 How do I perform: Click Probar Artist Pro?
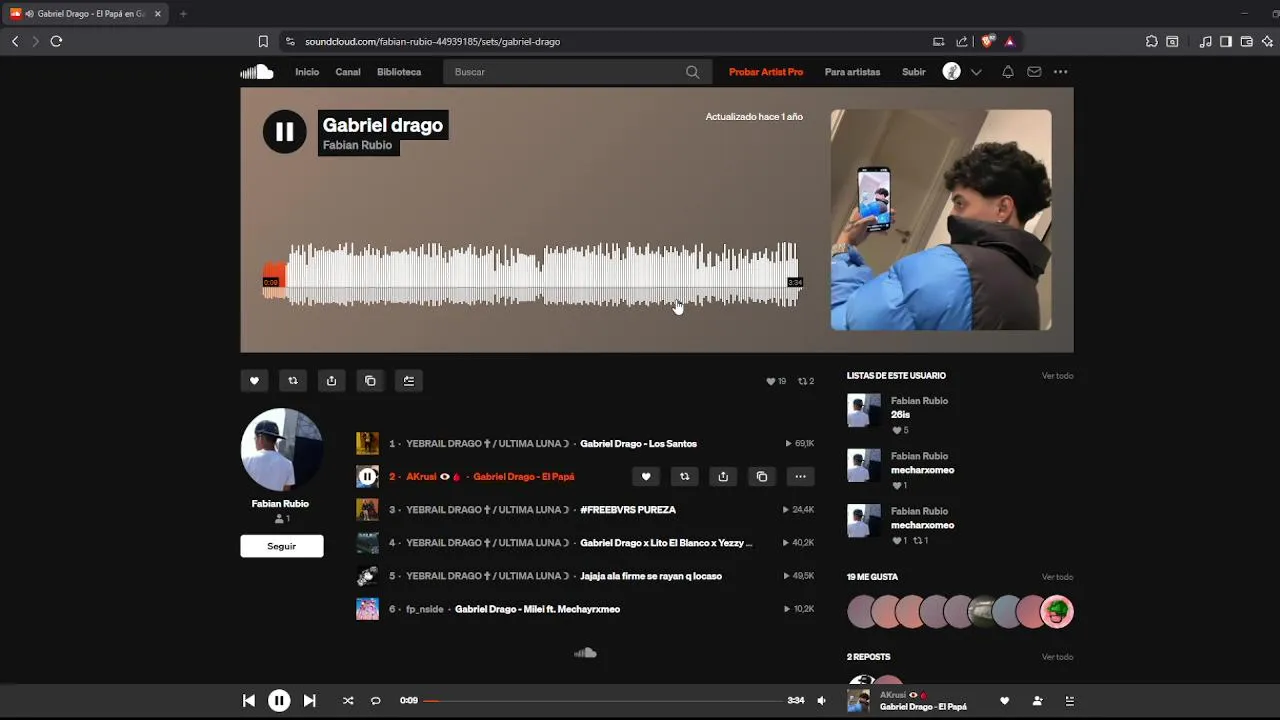pyautogui.click(x=766, y=72)
